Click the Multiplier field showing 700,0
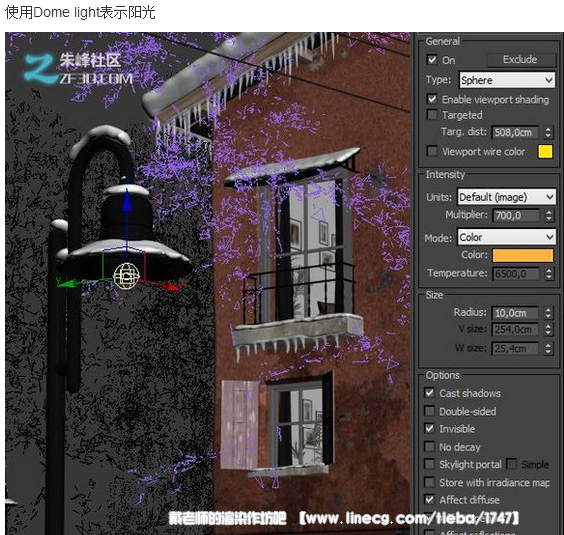This screenshot has height=535, width=564. [516, 216]
